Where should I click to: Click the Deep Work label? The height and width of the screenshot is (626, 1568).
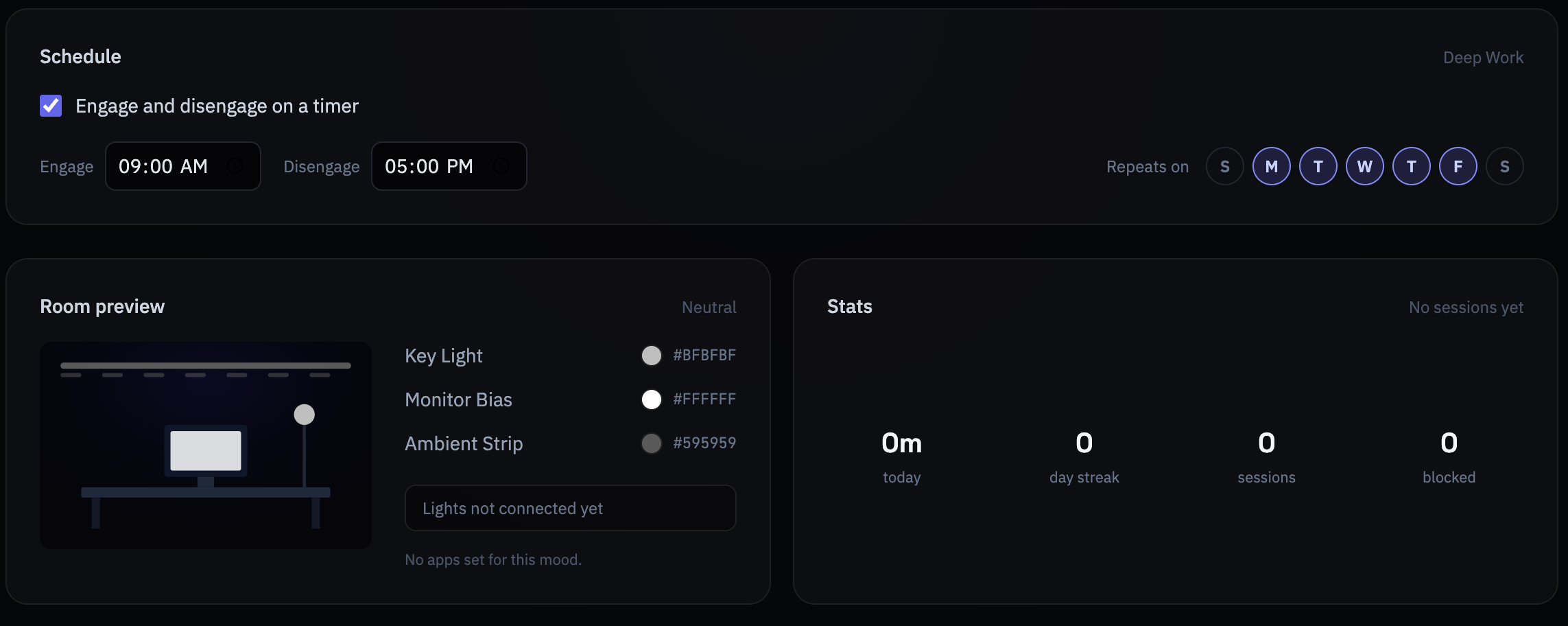(1484, 58)
